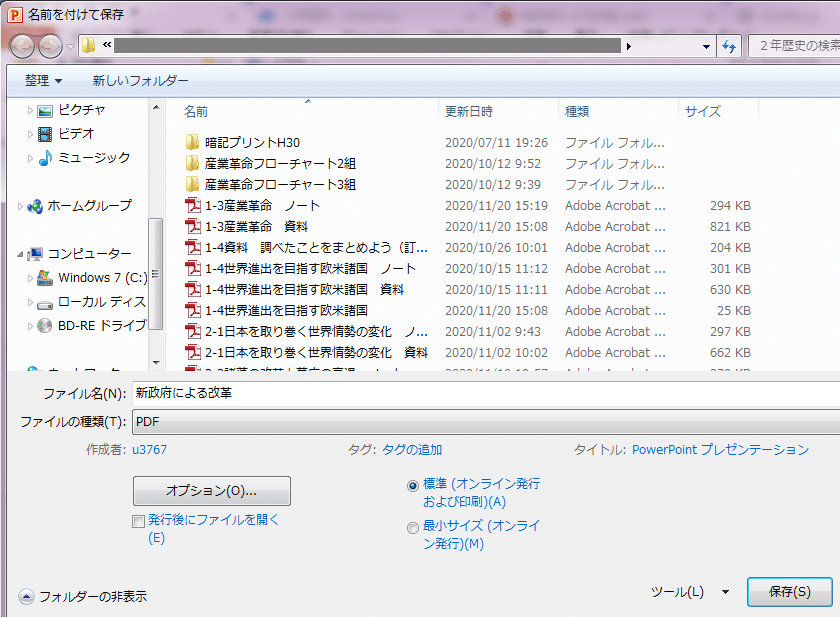Click date cell 2020/11/02 10:02
This screenshot has height=617, width=840.
tap(497, 352)
